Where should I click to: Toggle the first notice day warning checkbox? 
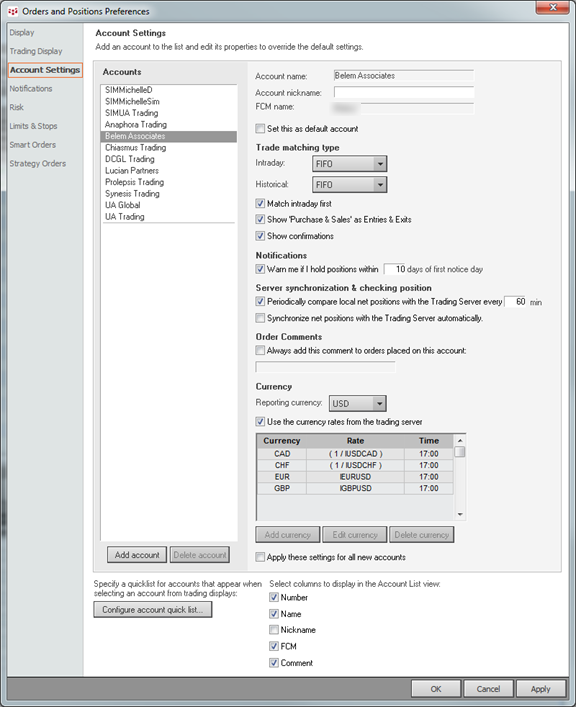pyautogui.click(x=260, y=269)
